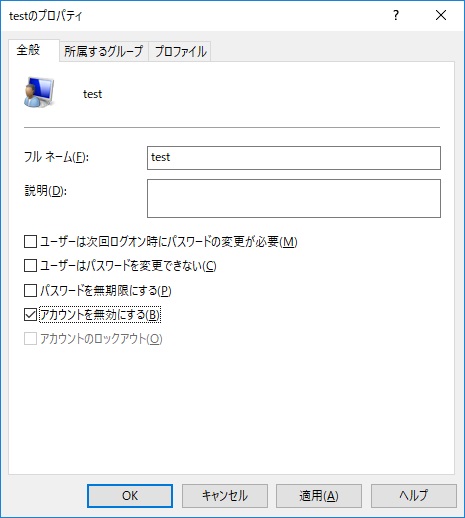The image size is (465, 518).
Task: Click the test username label beside avatar
Action: coord(92,94)
